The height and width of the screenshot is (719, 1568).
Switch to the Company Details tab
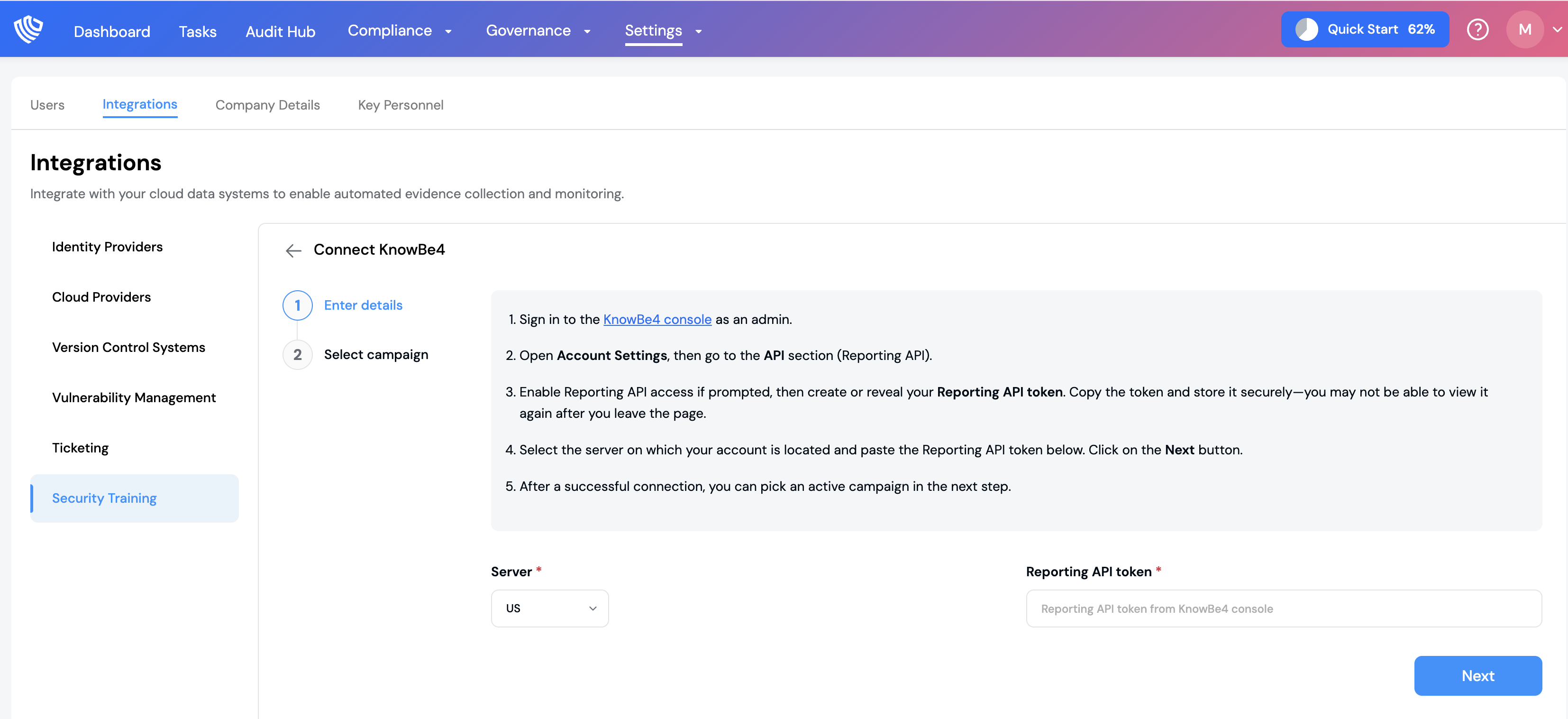point(268,105)
